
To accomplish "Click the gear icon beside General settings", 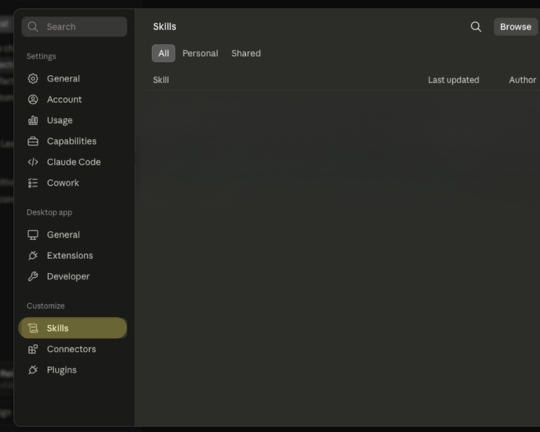I will pos(33,79).
